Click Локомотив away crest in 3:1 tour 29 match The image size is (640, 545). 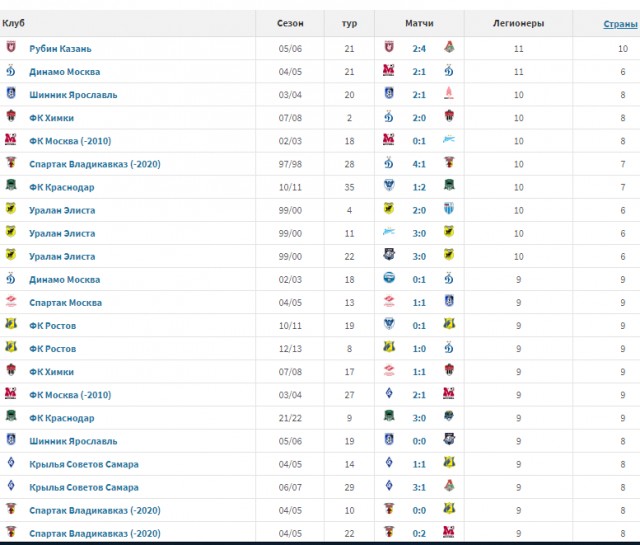pos(449,485)
